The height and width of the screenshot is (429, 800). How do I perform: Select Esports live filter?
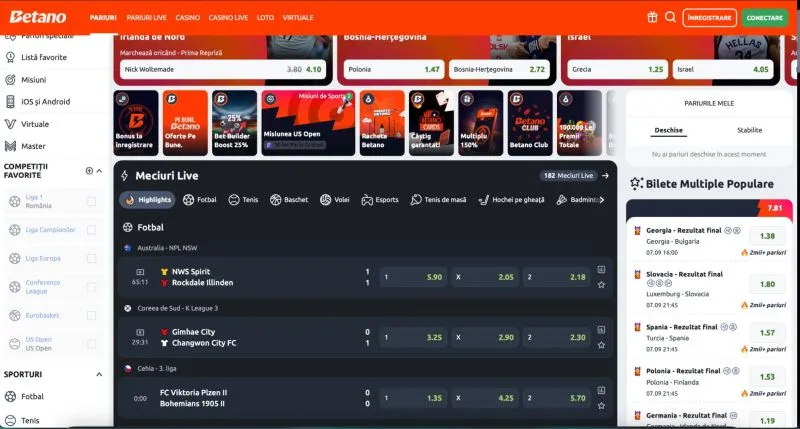(x=380, y=200)
